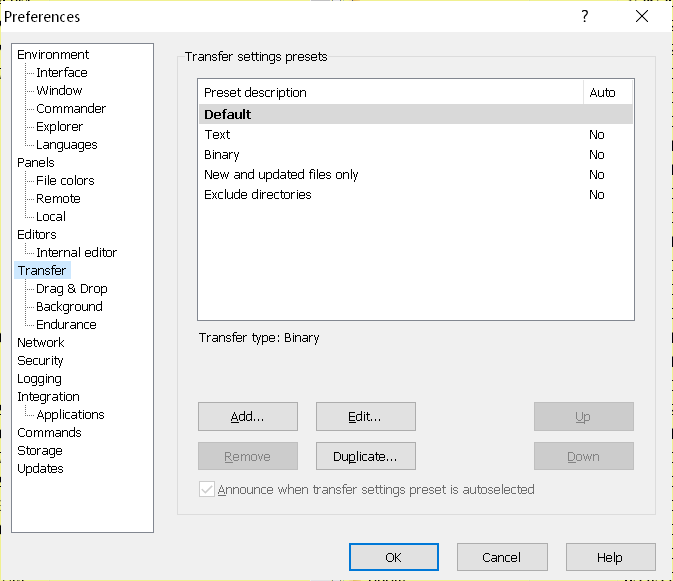Click the help question mark icon
Image resolution: width=673 pixels, height=581 pixels.
(585, 16)
